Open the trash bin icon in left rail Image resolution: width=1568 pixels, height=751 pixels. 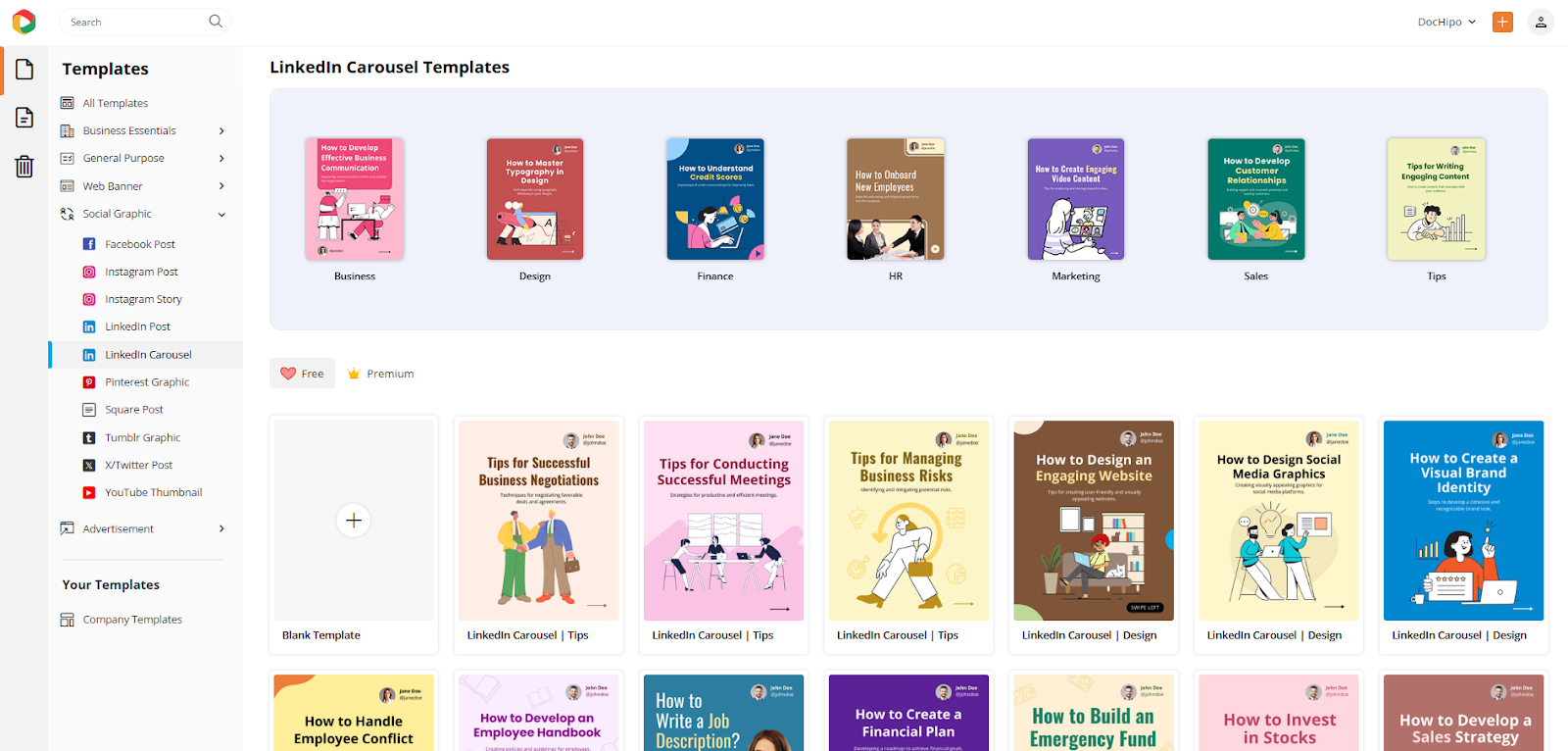(x=24, y=166)
